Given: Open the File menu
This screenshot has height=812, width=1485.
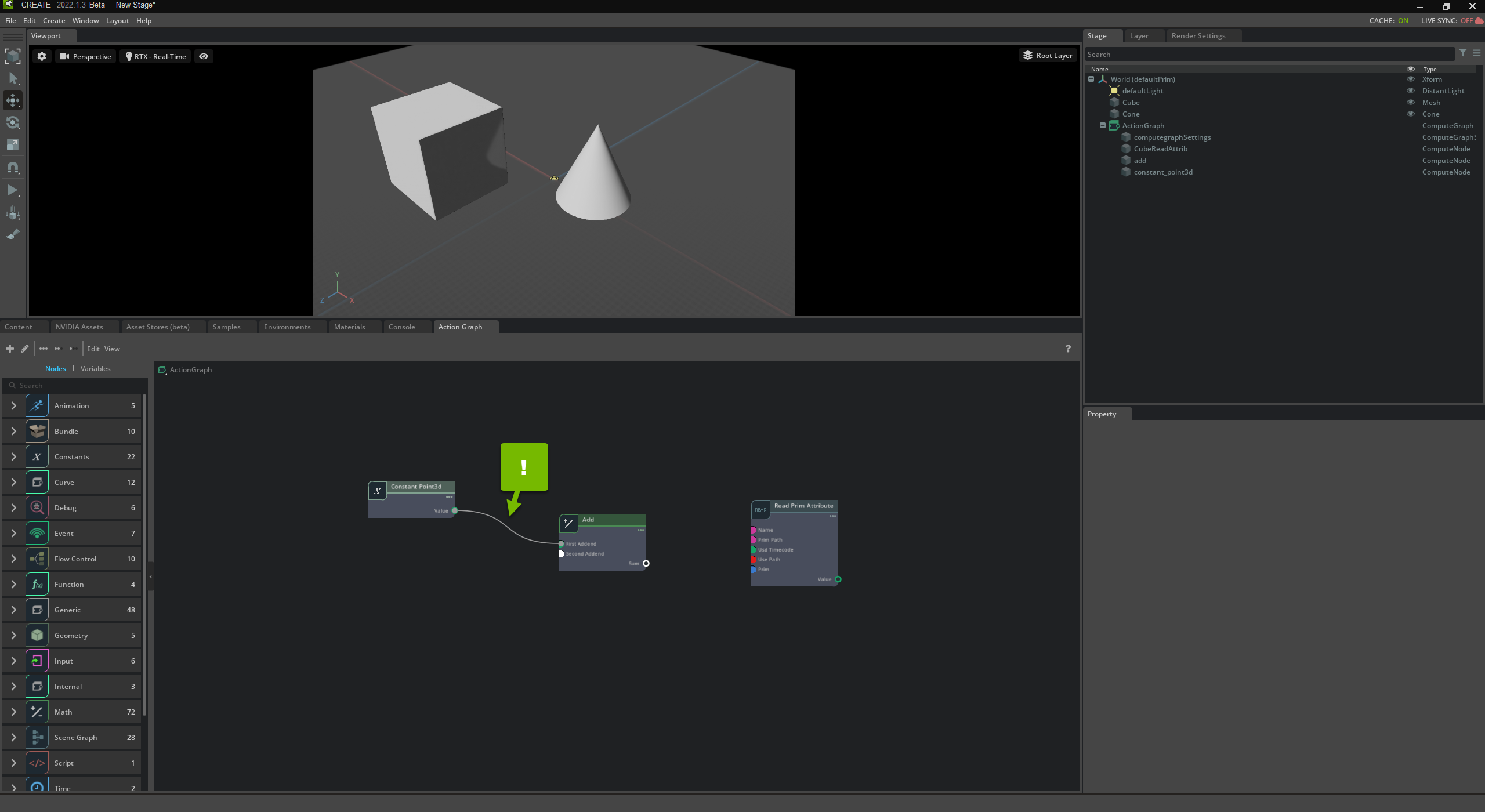Looking at the screenshot, I should pos(10,20).
